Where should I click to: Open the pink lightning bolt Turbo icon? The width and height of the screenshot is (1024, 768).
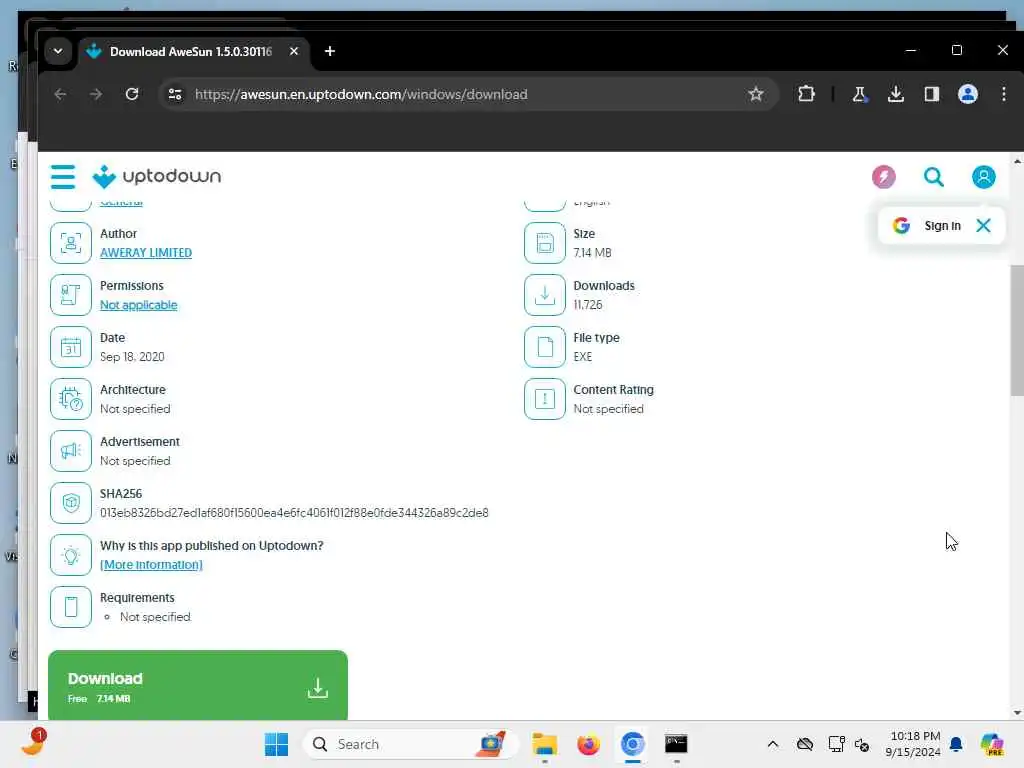pyautogui.click(x=884, y=176)
